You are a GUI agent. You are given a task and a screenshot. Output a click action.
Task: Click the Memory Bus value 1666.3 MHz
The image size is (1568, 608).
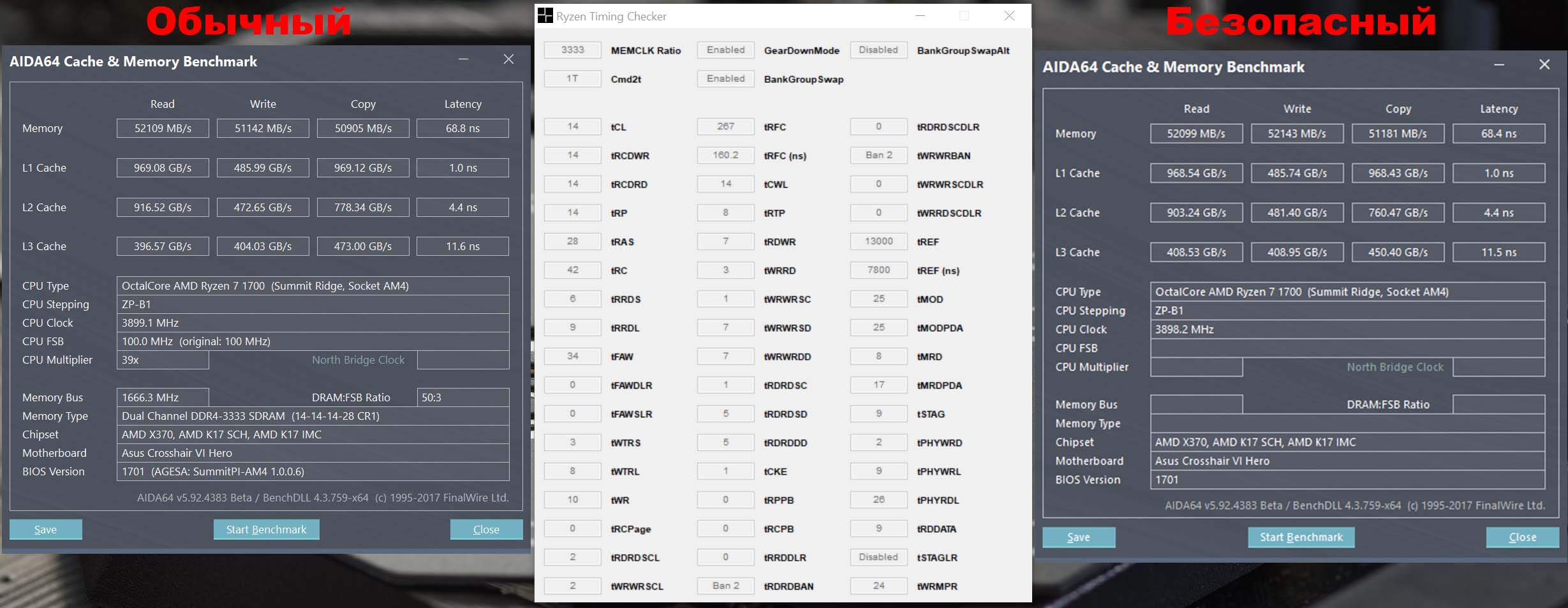(x=163, y=397)
